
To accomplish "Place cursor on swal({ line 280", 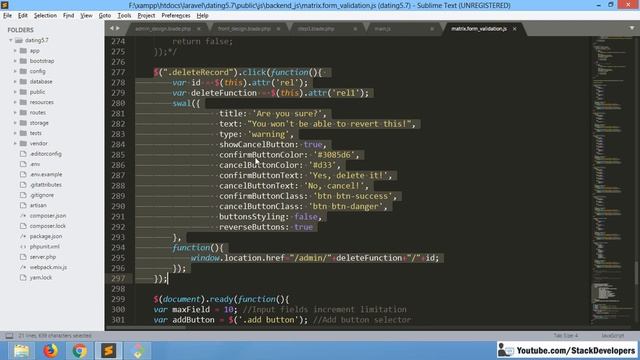I will (186, 103).
